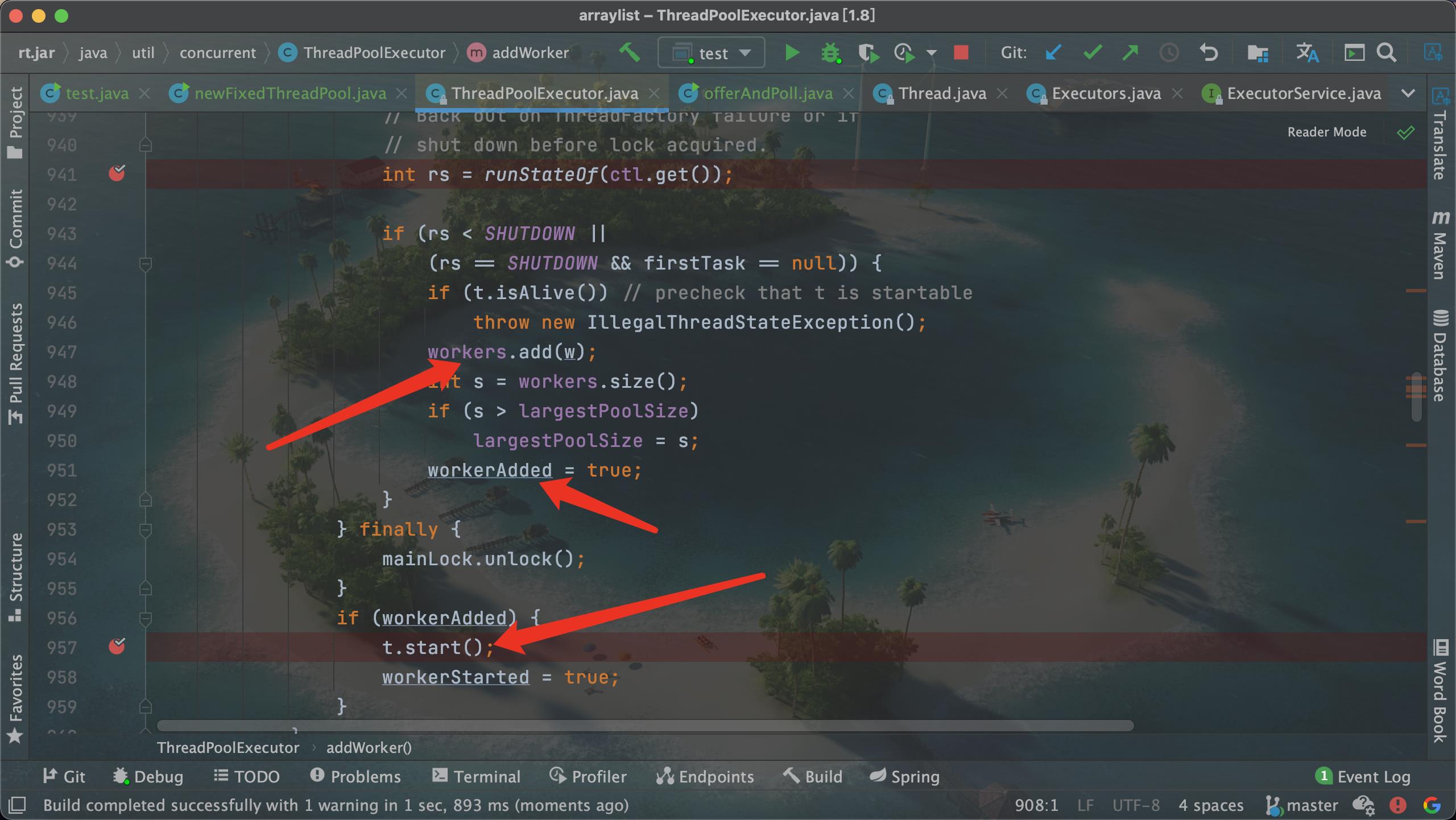Switch to offerAndPoll.java tab
Image resolution: width=1456 pixels, height=820 pixels.
(x=768, y=93)
